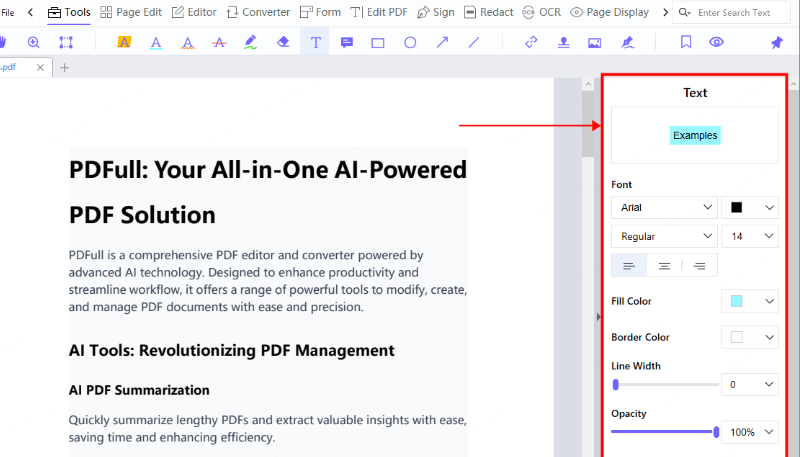Open the Regular font style dropdown

(664, 236)
